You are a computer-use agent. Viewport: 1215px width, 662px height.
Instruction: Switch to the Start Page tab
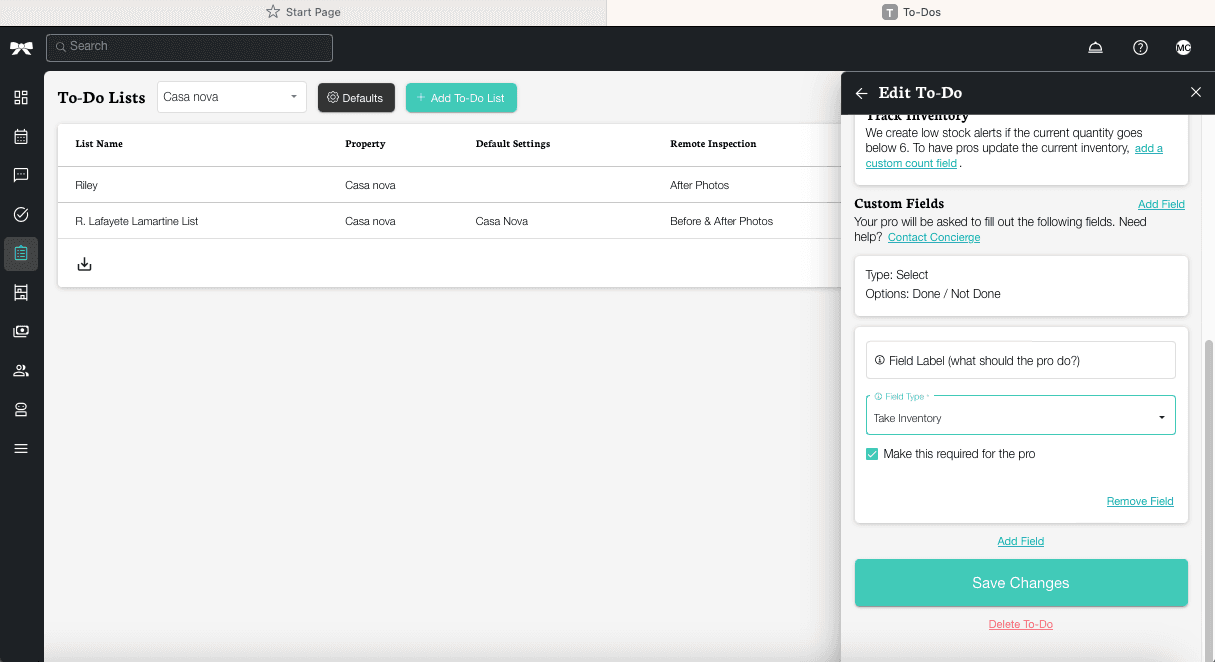[x=303, y=11]
